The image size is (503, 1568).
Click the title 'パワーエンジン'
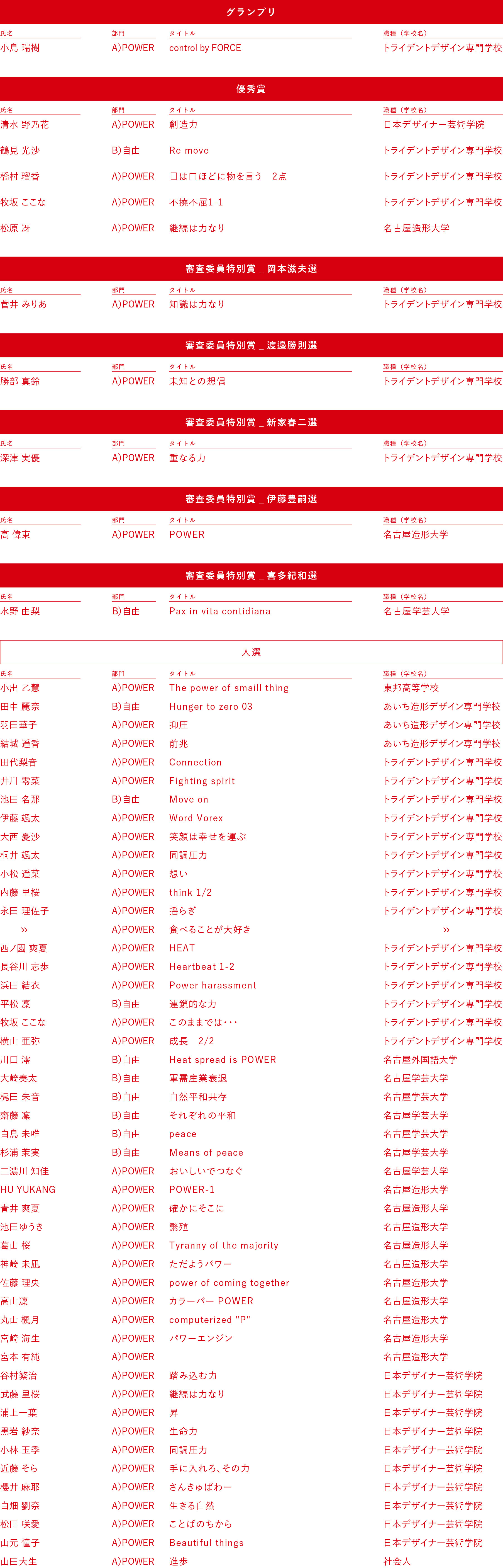(201, 1339)
